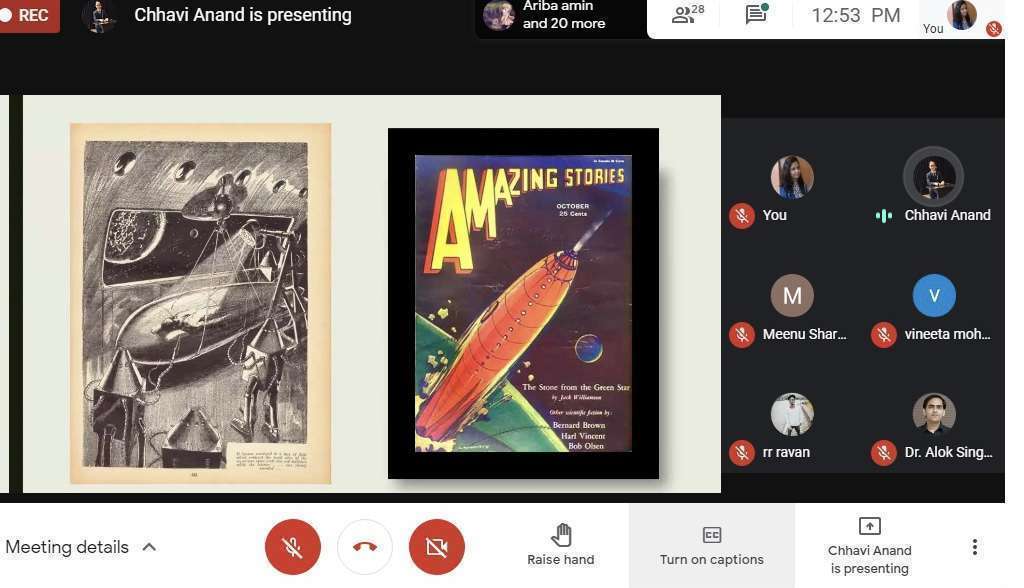
Task: Click the speaking indicator beside Chhavi Anand
Action: (884, 216)
